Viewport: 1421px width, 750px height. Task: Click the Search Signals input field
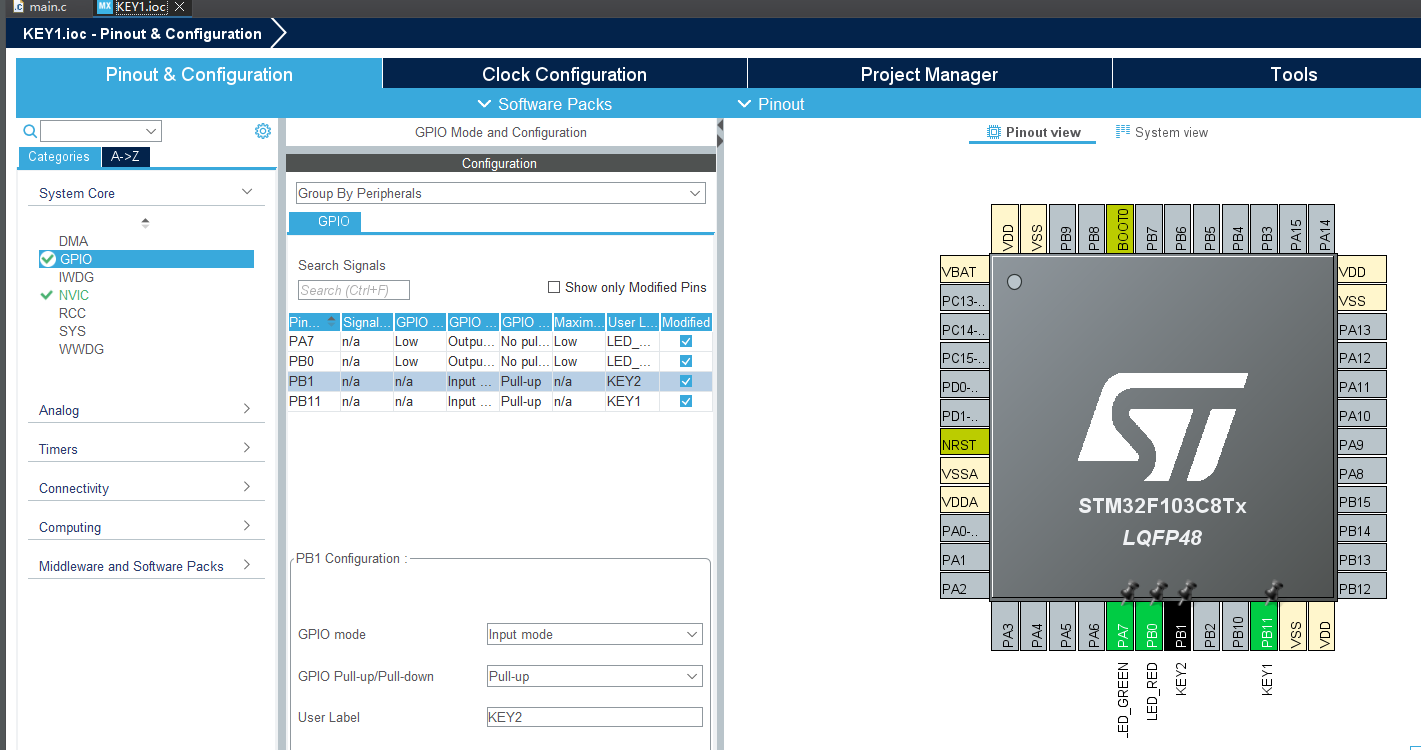(x=354, y=290)
